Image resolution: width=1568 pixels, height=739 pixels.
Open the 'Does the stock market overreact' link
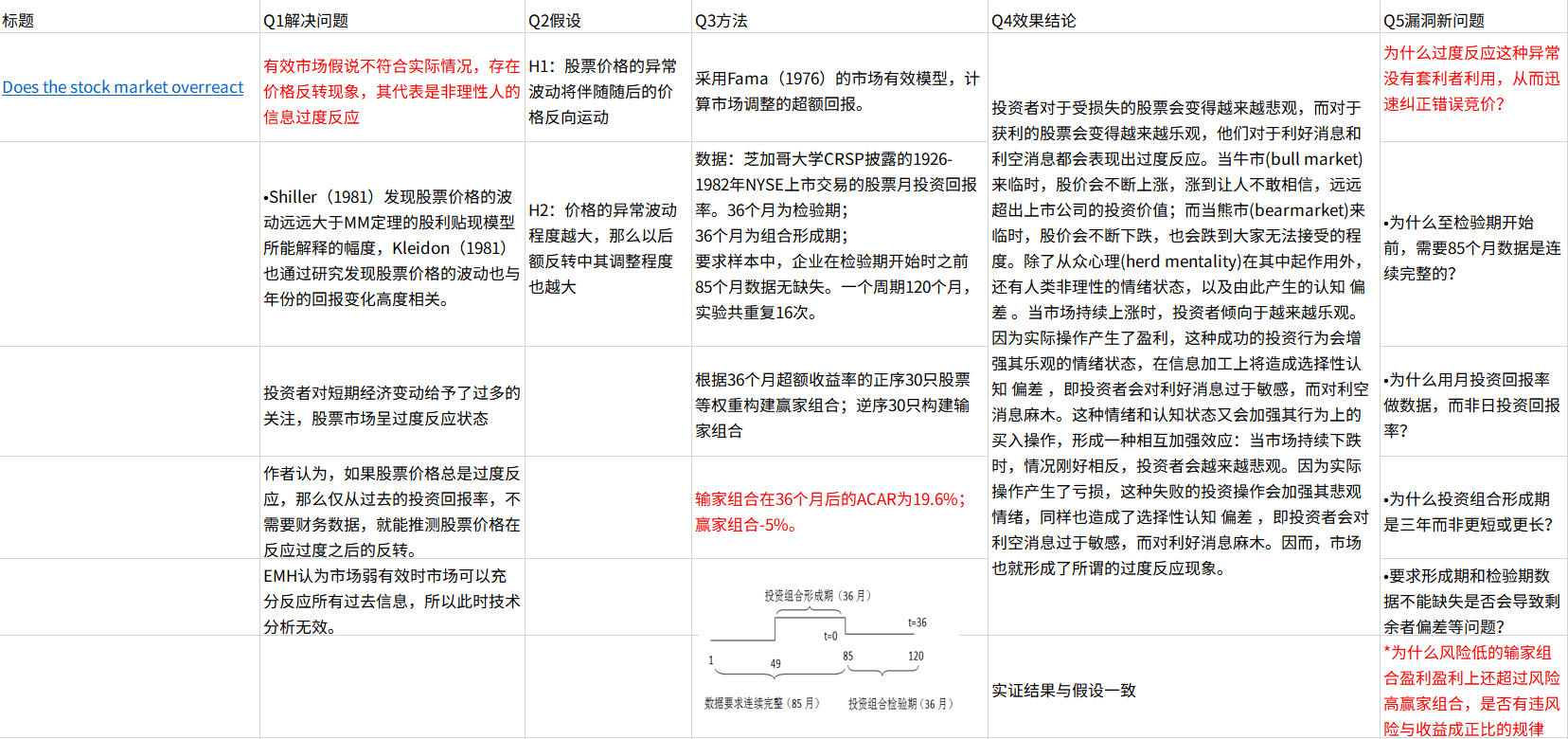coord(122,87)
